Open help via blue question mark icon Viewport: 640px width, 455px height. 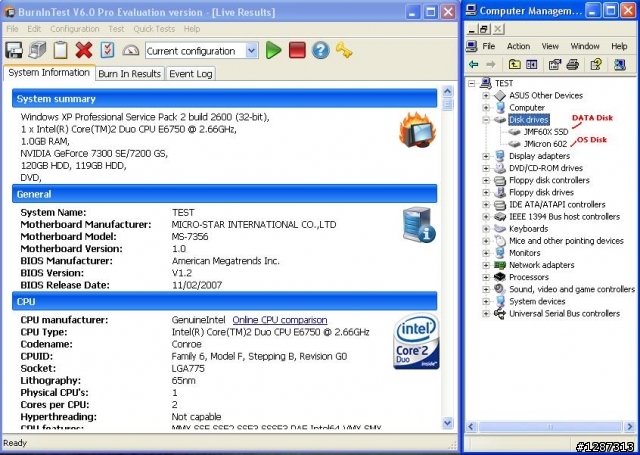point(320,50)
